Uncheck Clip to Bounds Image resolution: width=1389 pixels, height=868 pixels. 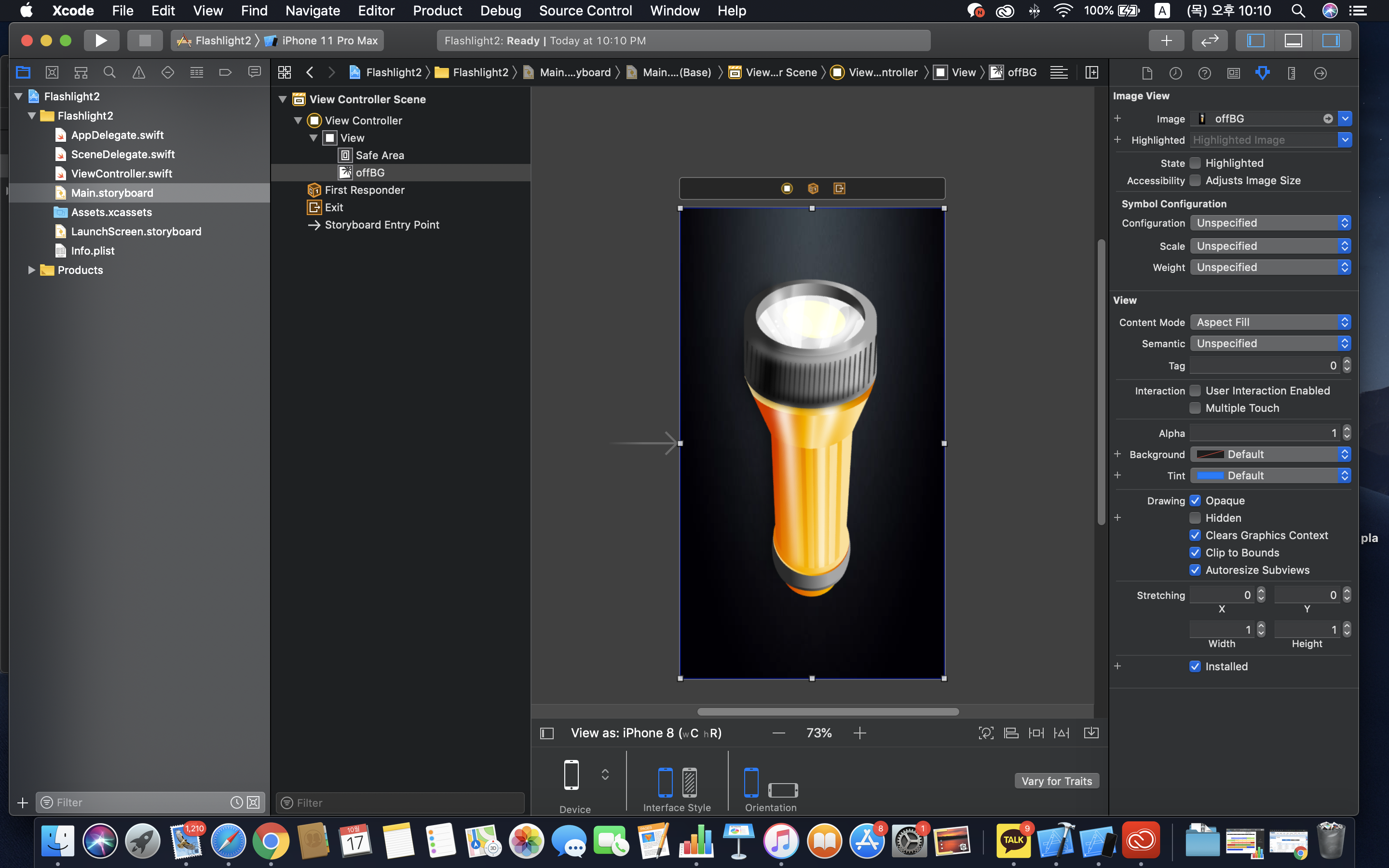click(x=1195, y=553)
